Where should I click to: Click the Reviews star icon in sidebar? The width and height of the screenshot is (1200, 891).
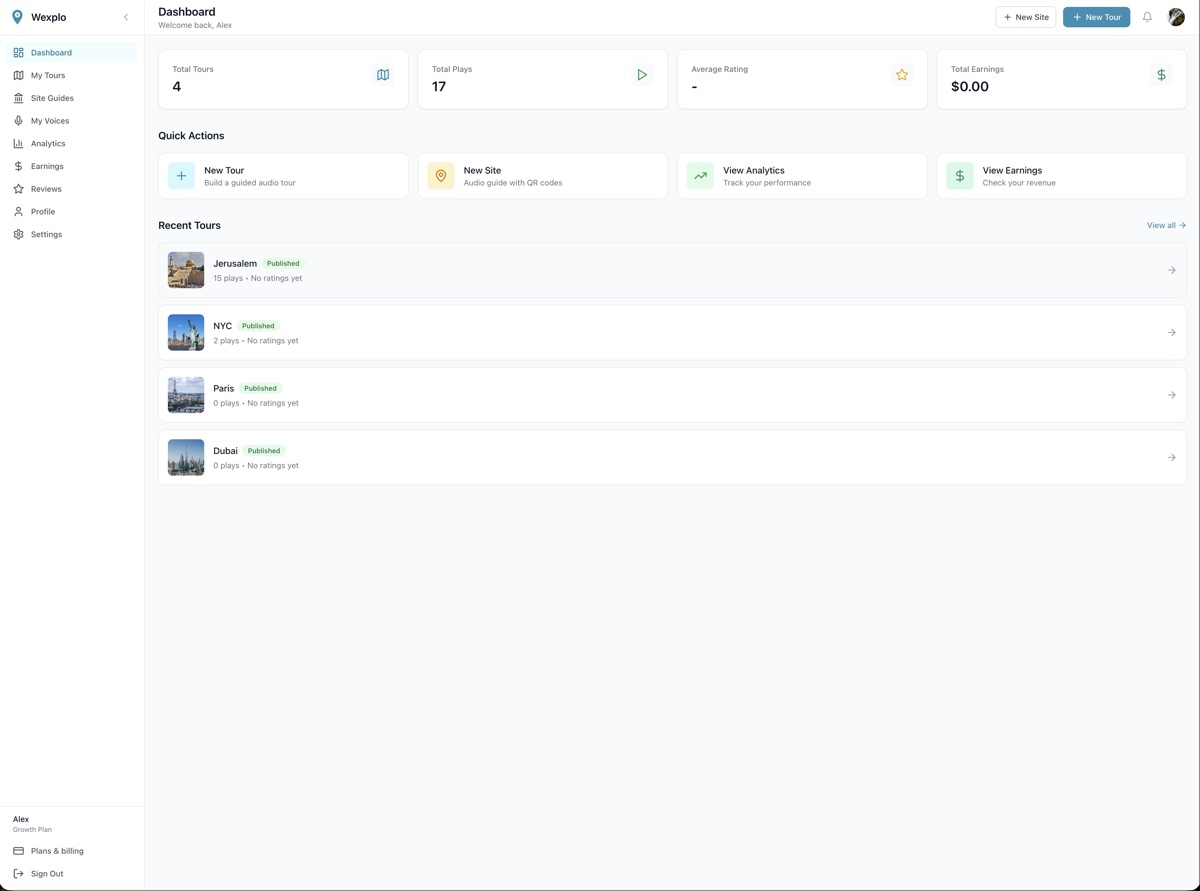click(18, 189)
